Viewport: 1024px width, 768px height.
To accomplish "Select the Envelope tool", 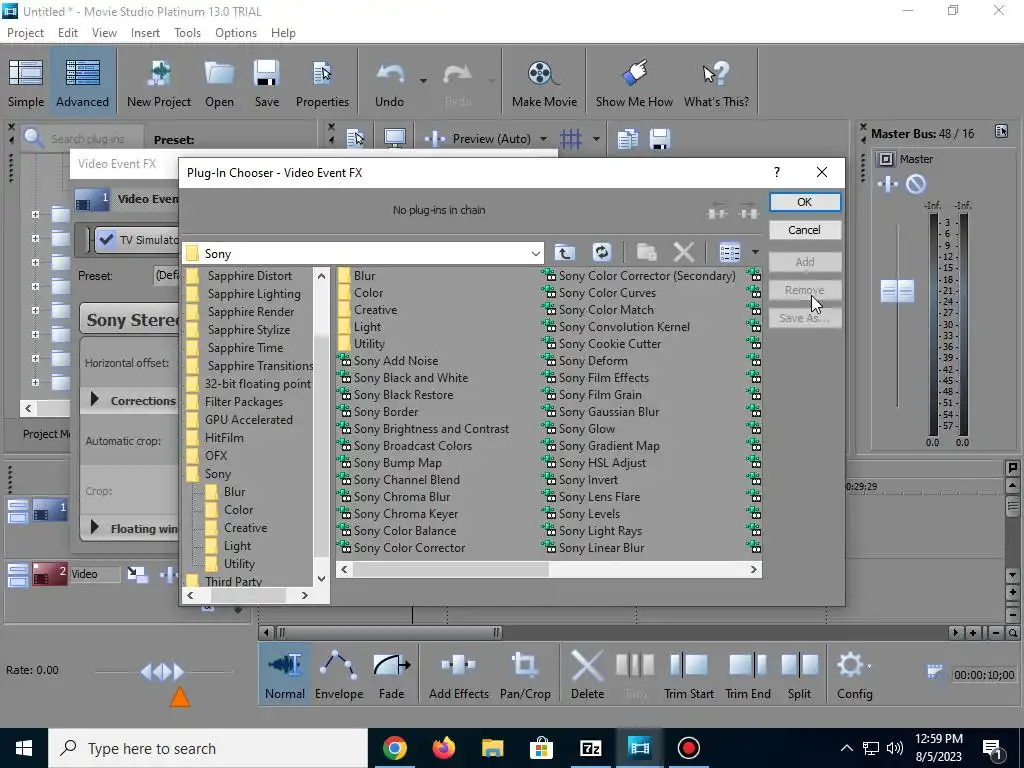I will click(339, 675).
